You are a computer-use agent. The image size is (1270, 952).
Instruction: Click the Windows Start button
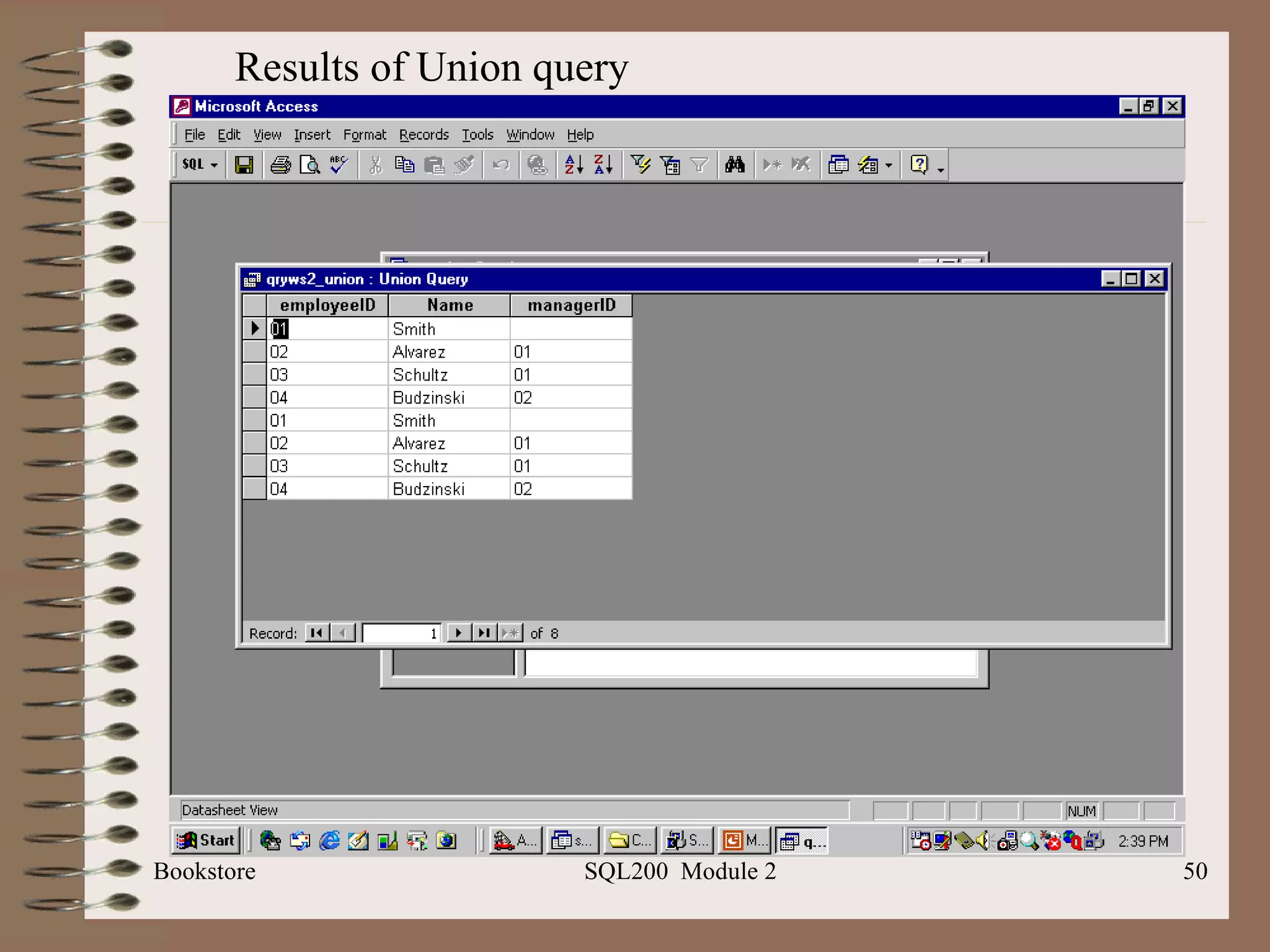coord(206,840)
